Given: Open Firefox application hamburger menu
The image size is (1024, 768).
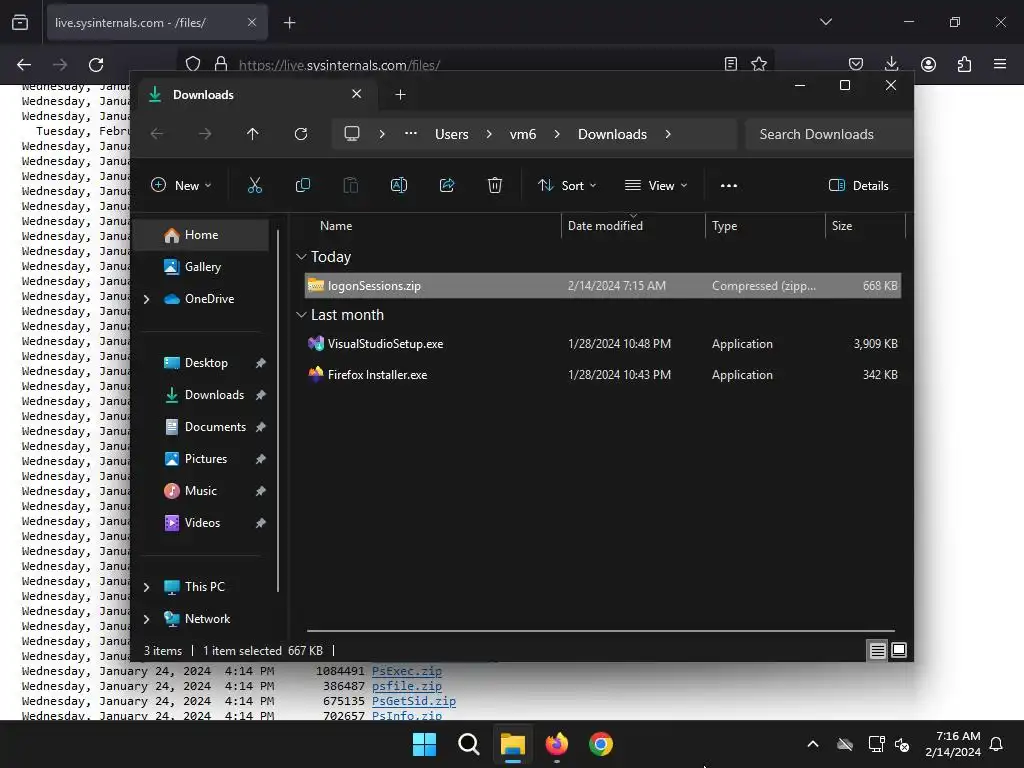Looking at the screenshot, I should pos(1000,64).
